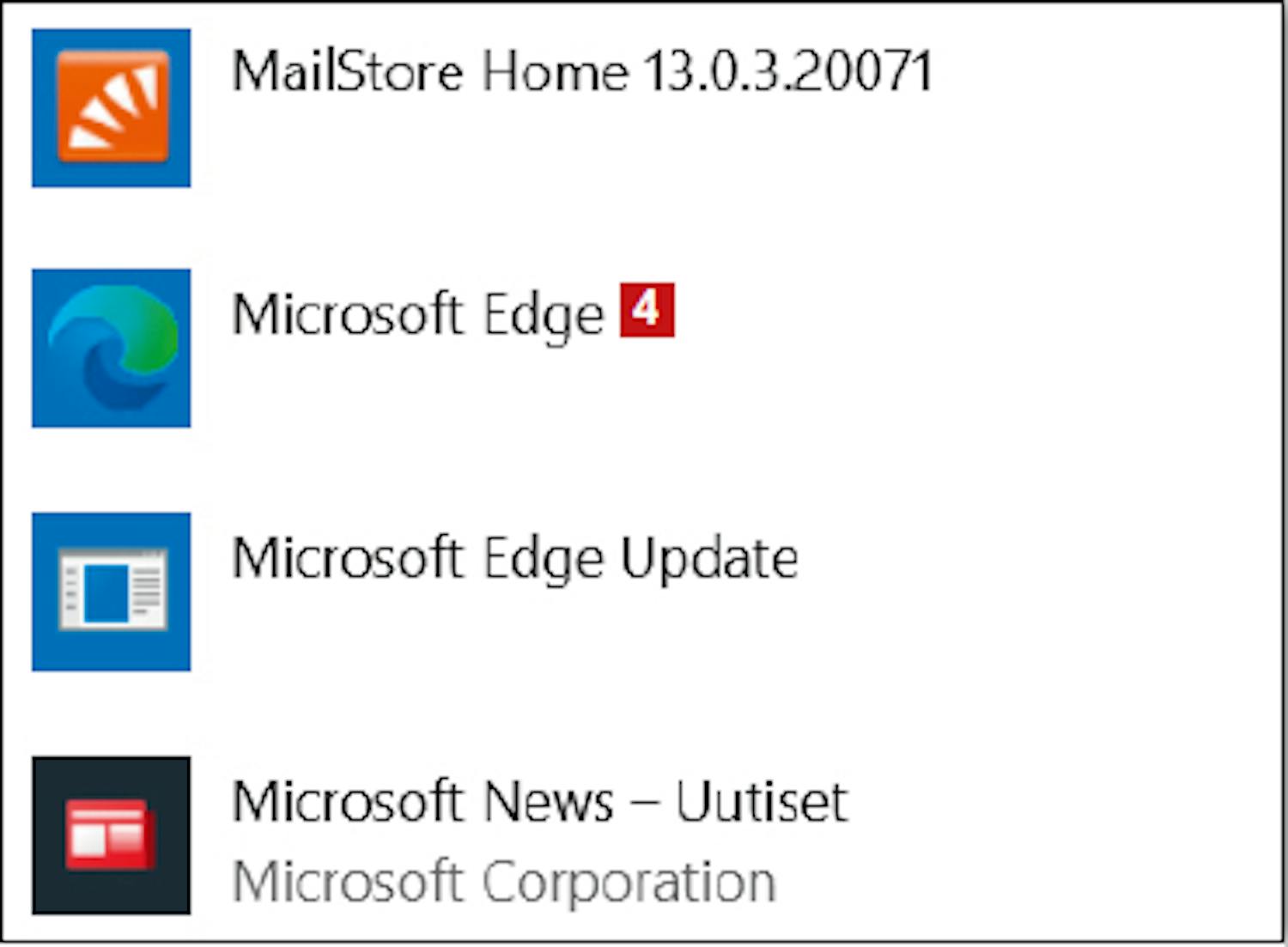Click the word News in the last entry
This screenshot has width=1288, height=947.
(549, 802)
